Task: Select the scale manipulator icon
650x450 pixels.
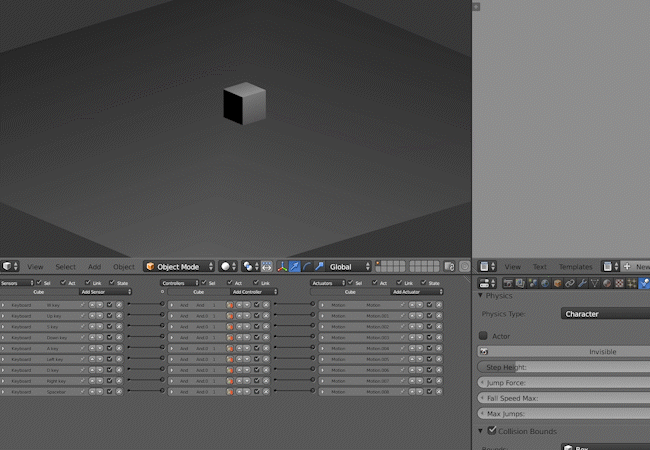Action: coord(319,266)
